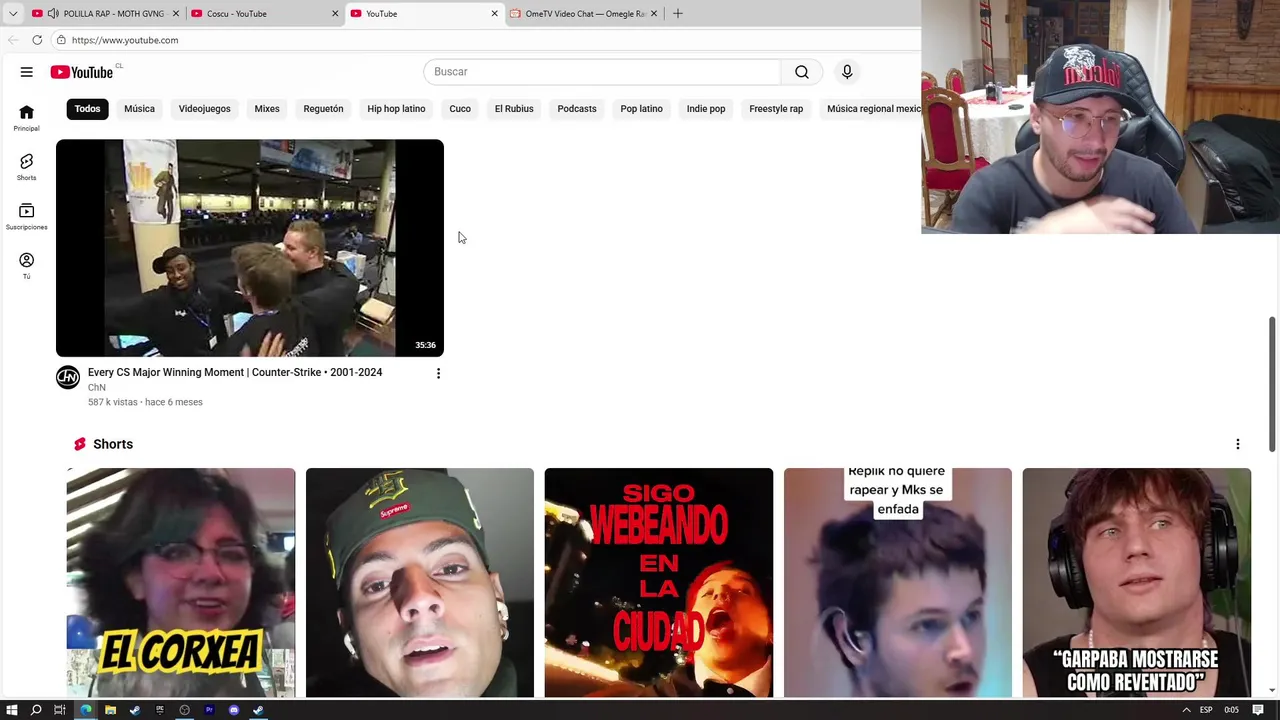This screenshot has height=720, width=1280.
Task: Select the Cuco filter chip
Action: tap(460, 108)
